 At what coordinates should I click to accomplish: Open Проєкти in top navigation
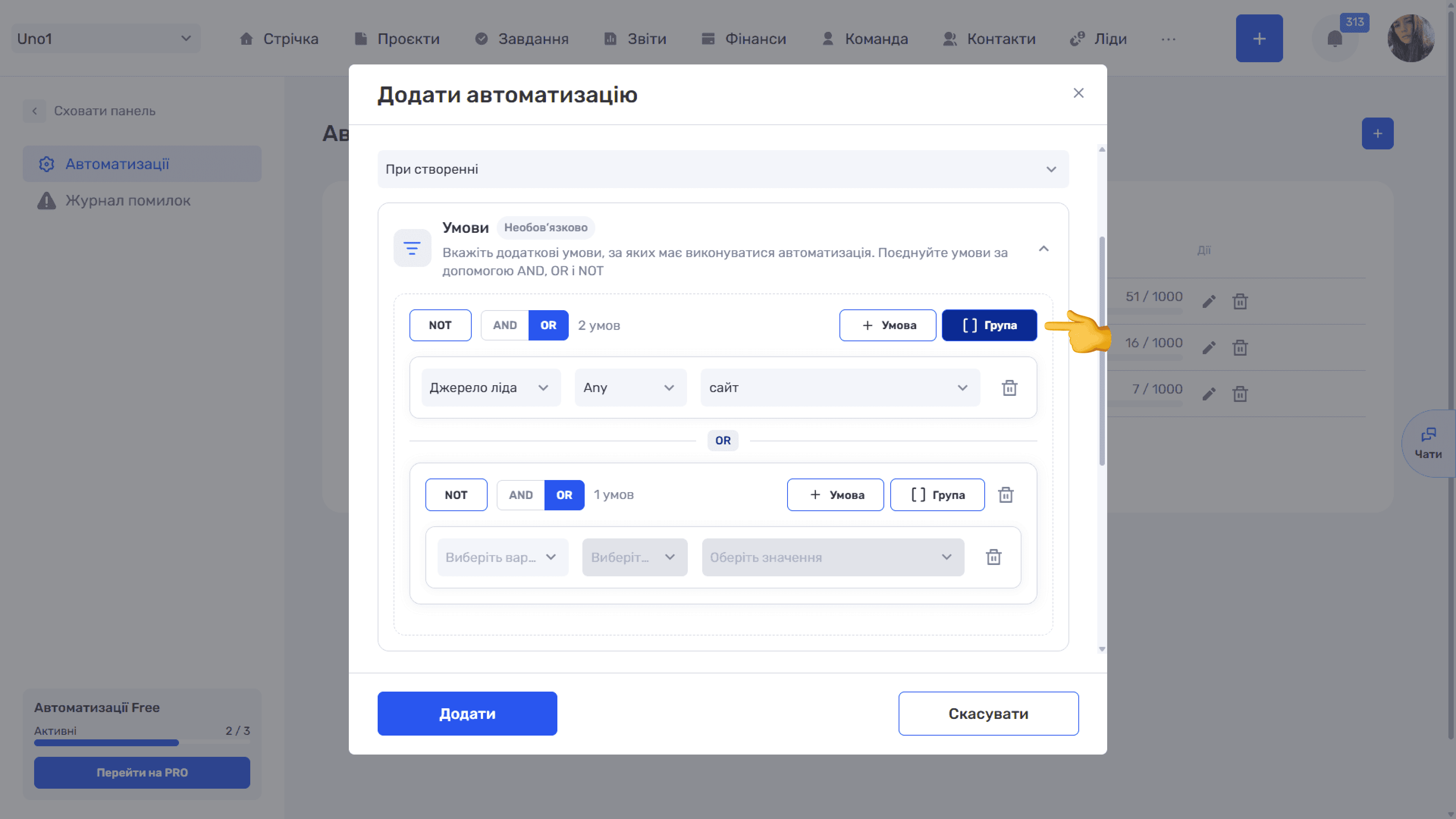397,39
